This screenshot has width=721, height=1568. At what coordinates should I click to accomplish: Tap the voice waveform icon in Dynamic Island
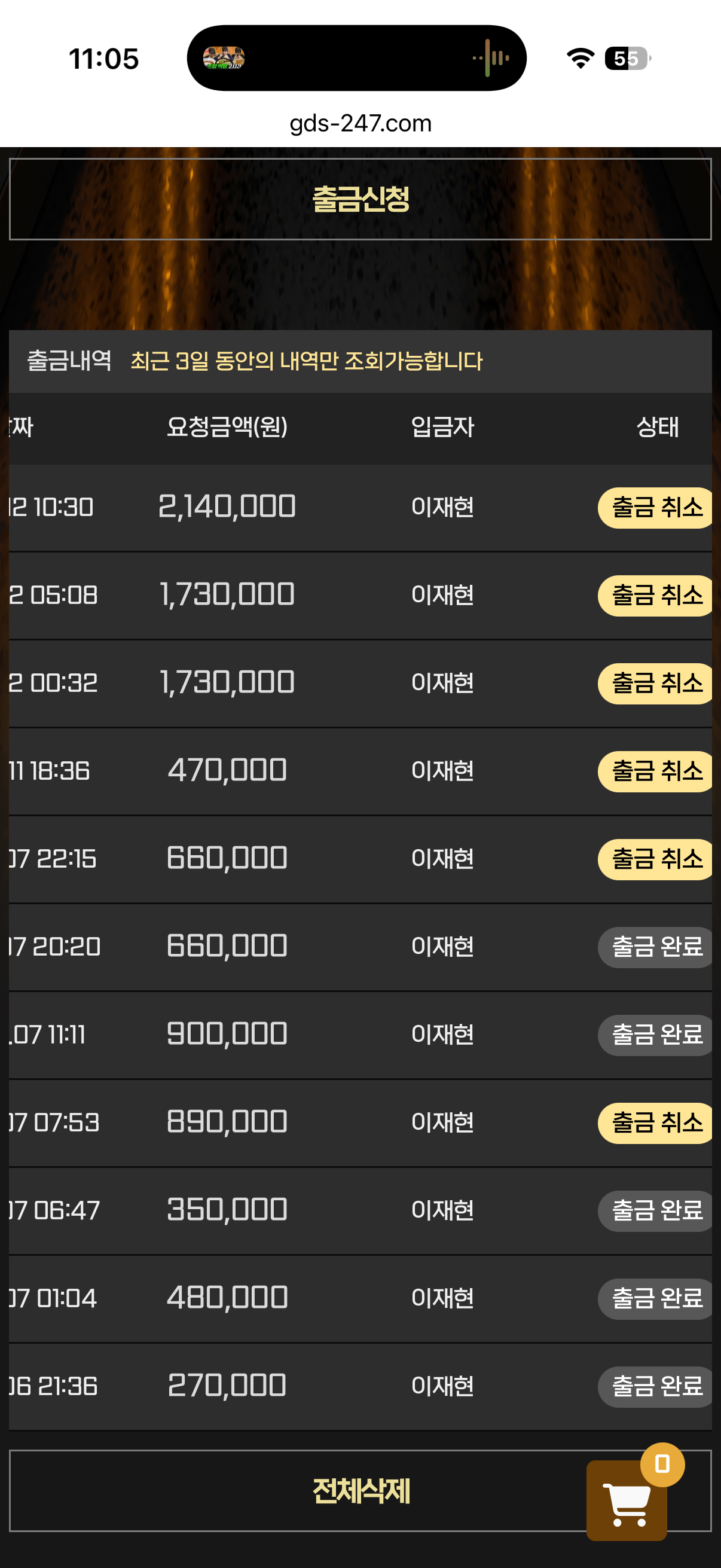[x=491, y=59]
